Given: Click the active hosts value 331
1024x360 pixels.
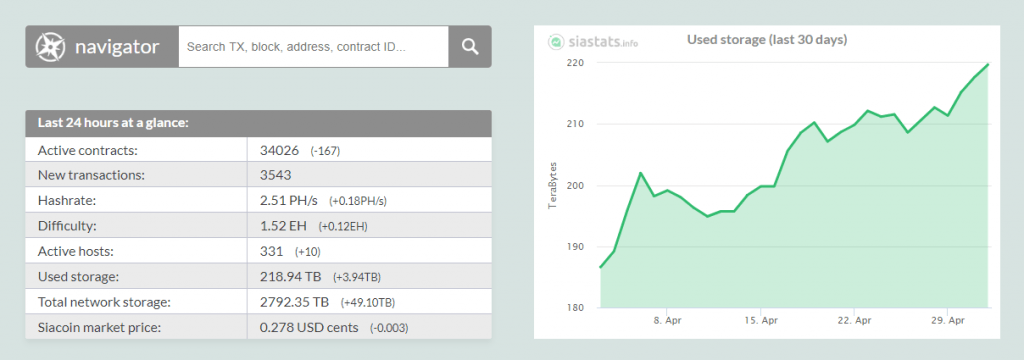Looking at the screenshot, I should (271, 252).
